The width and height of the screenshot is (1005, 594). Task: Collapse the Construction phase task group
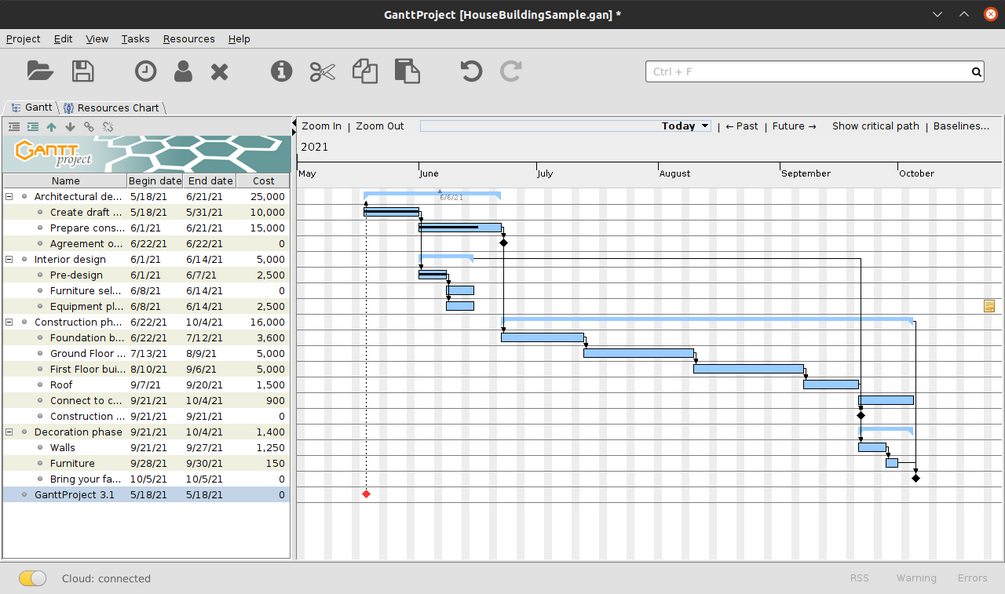tap(9, 322)
